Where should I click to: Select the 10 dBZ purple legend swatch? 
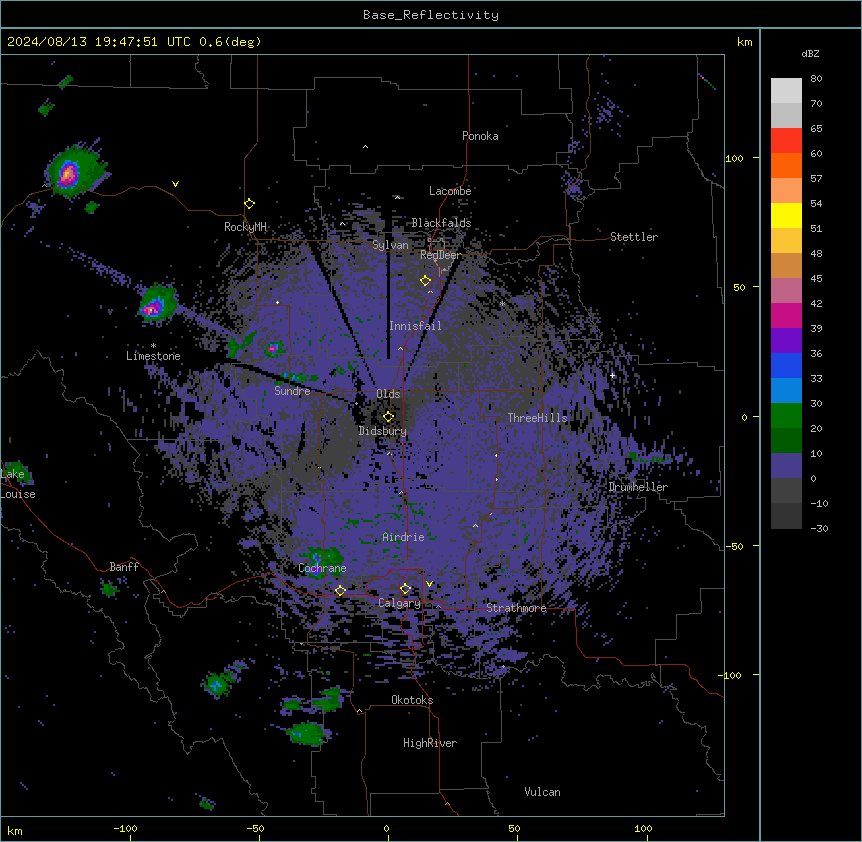(x=786, y=466)
